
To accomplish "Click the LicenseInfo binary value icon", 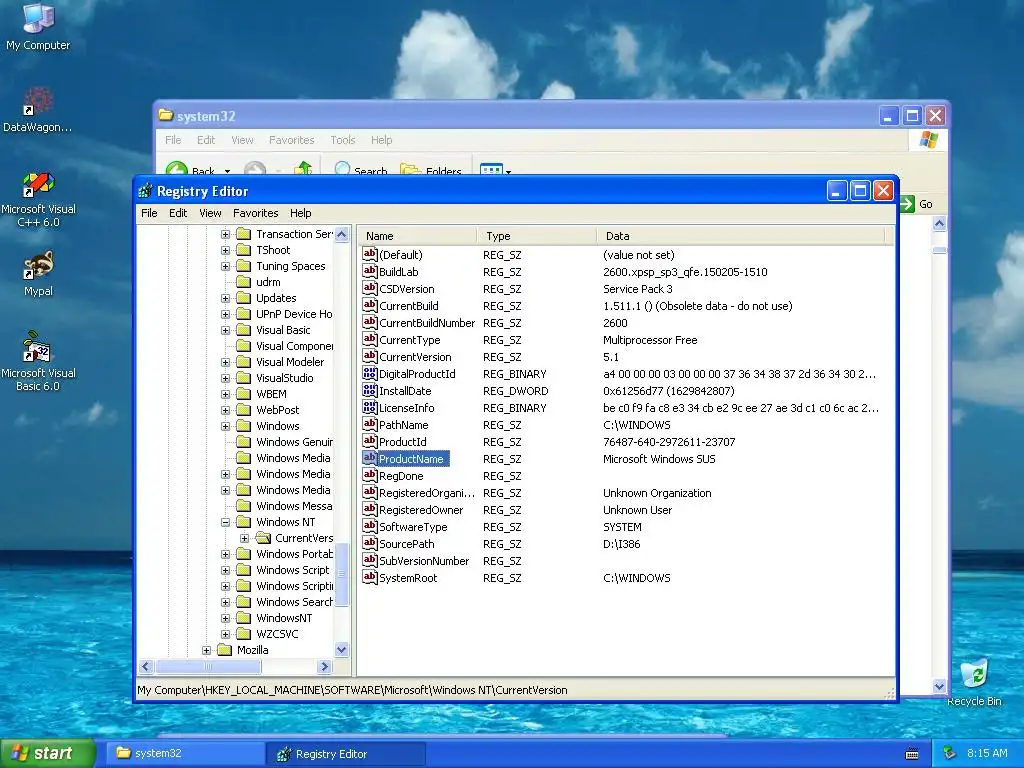I will point(370,407).
